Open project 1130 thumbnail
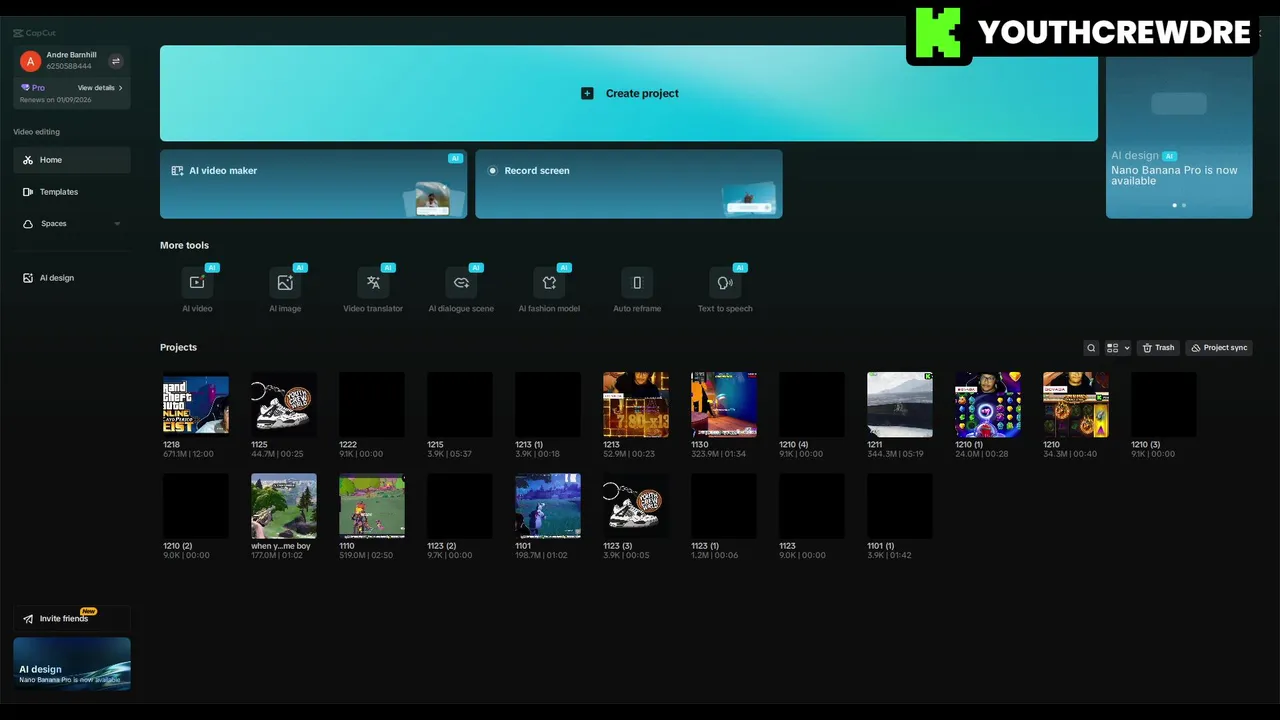Image resolution: width=1280 pixels, height=720 pixels. point(724,405)
